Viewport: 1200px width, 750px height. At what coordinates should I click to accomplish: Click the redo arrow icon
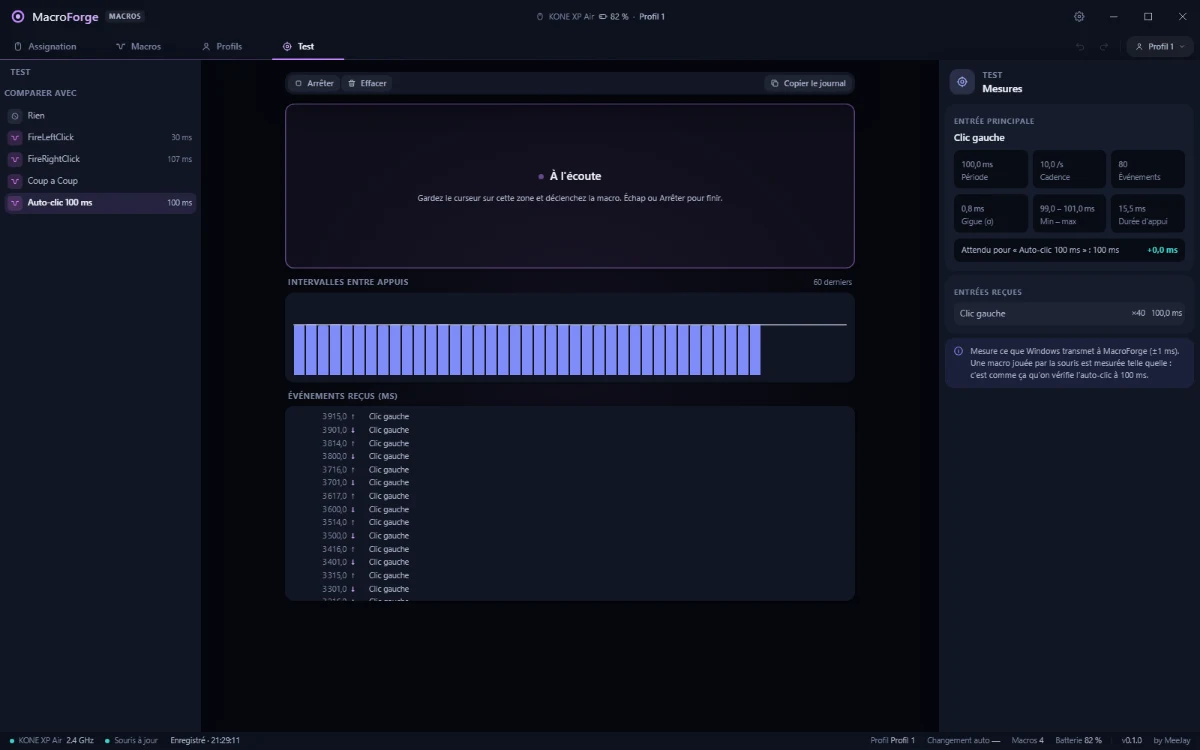coord(1104,47)
